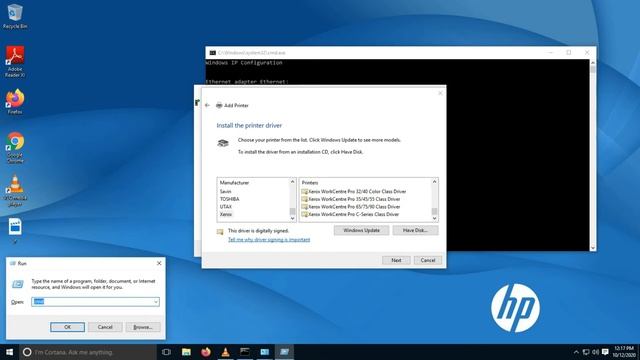The image size is (640, 360).
Task: Click the Command Prompt title bar icon
Action: point(212,53)
